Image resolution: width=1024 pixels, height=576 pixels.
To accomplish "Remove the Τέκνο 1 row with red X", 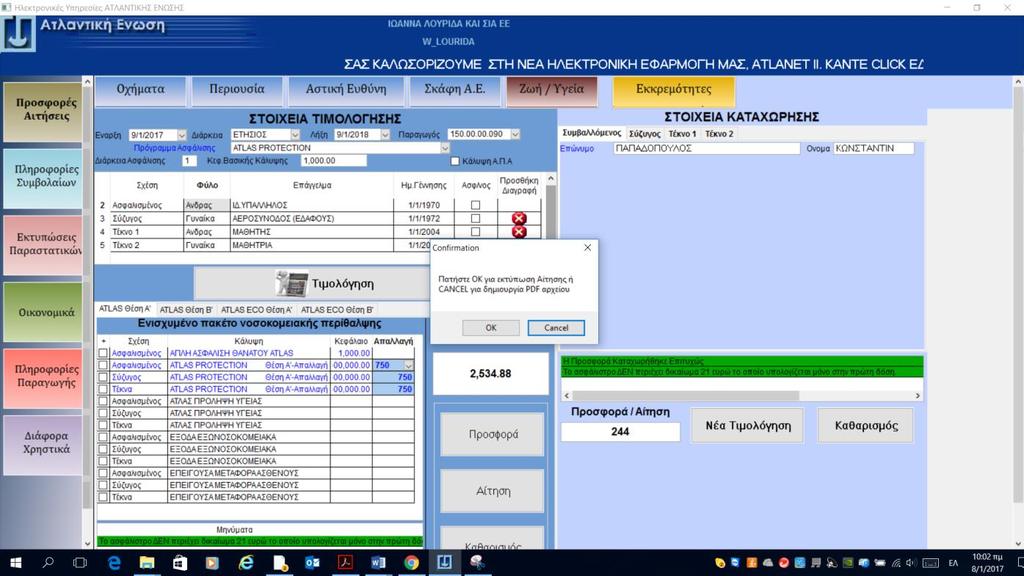I will [519, 232].
